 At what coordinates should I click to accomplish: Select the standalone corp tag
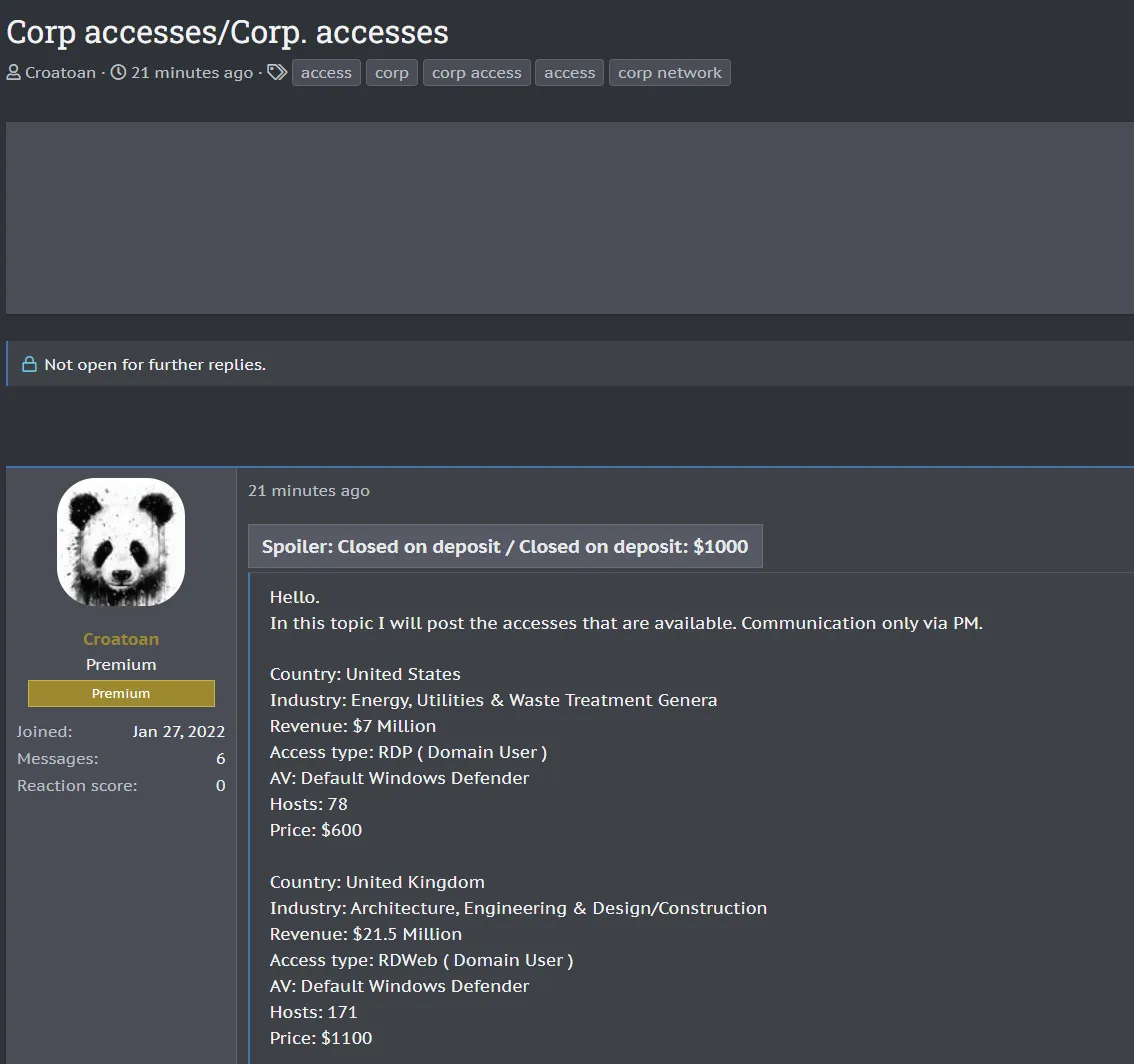click(392, 73)
